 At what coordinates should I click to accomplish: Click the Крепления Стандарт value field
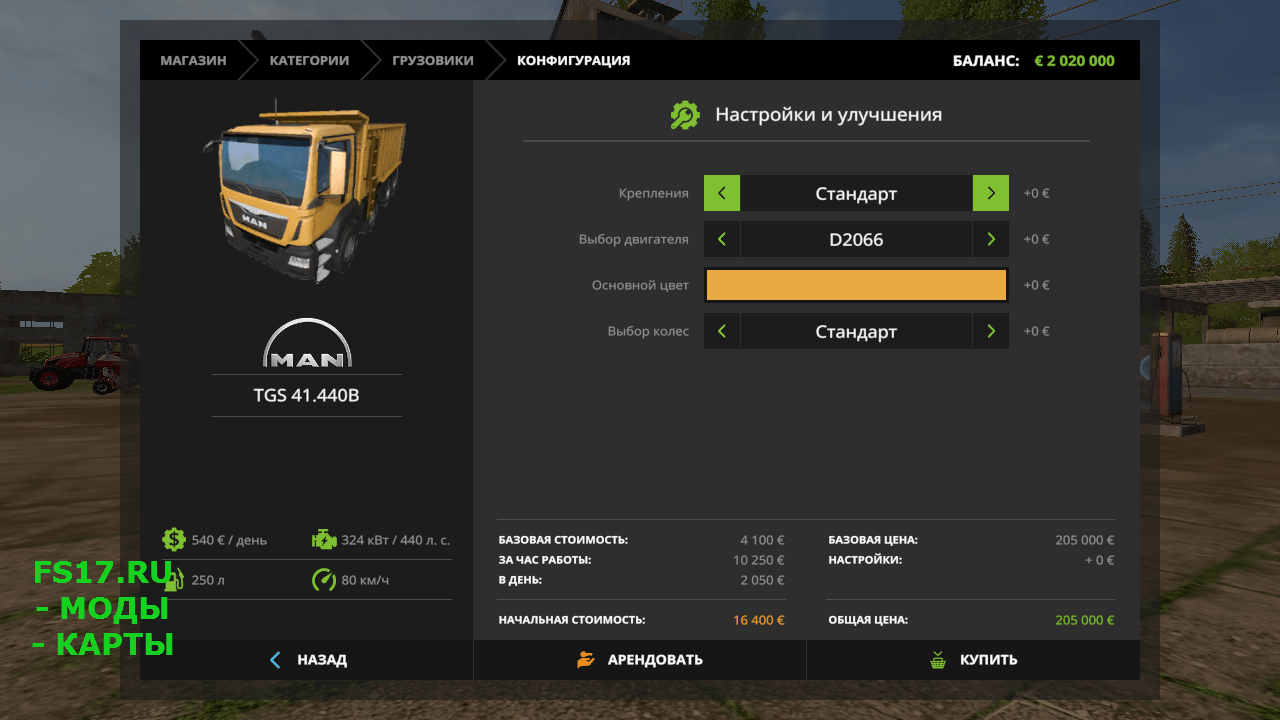(x=856, y=193)
